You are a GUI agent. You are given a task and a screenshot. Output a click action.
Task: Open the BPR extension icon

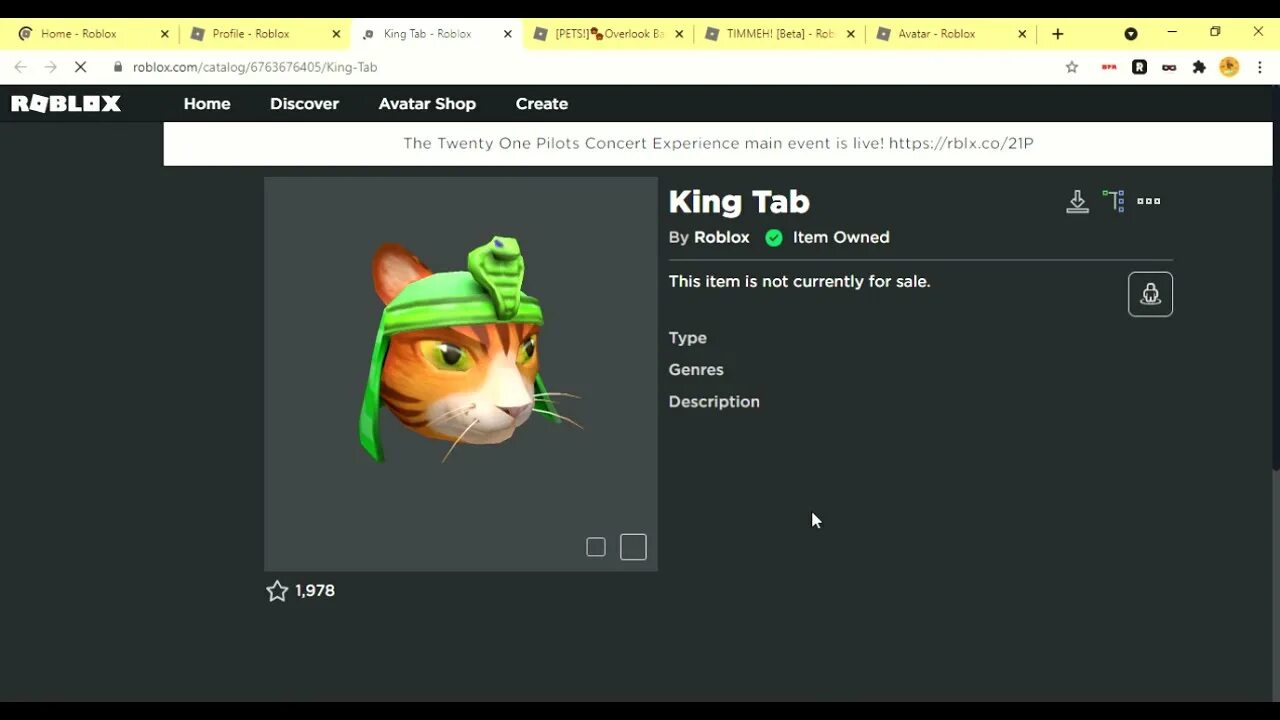point(1109,67)
